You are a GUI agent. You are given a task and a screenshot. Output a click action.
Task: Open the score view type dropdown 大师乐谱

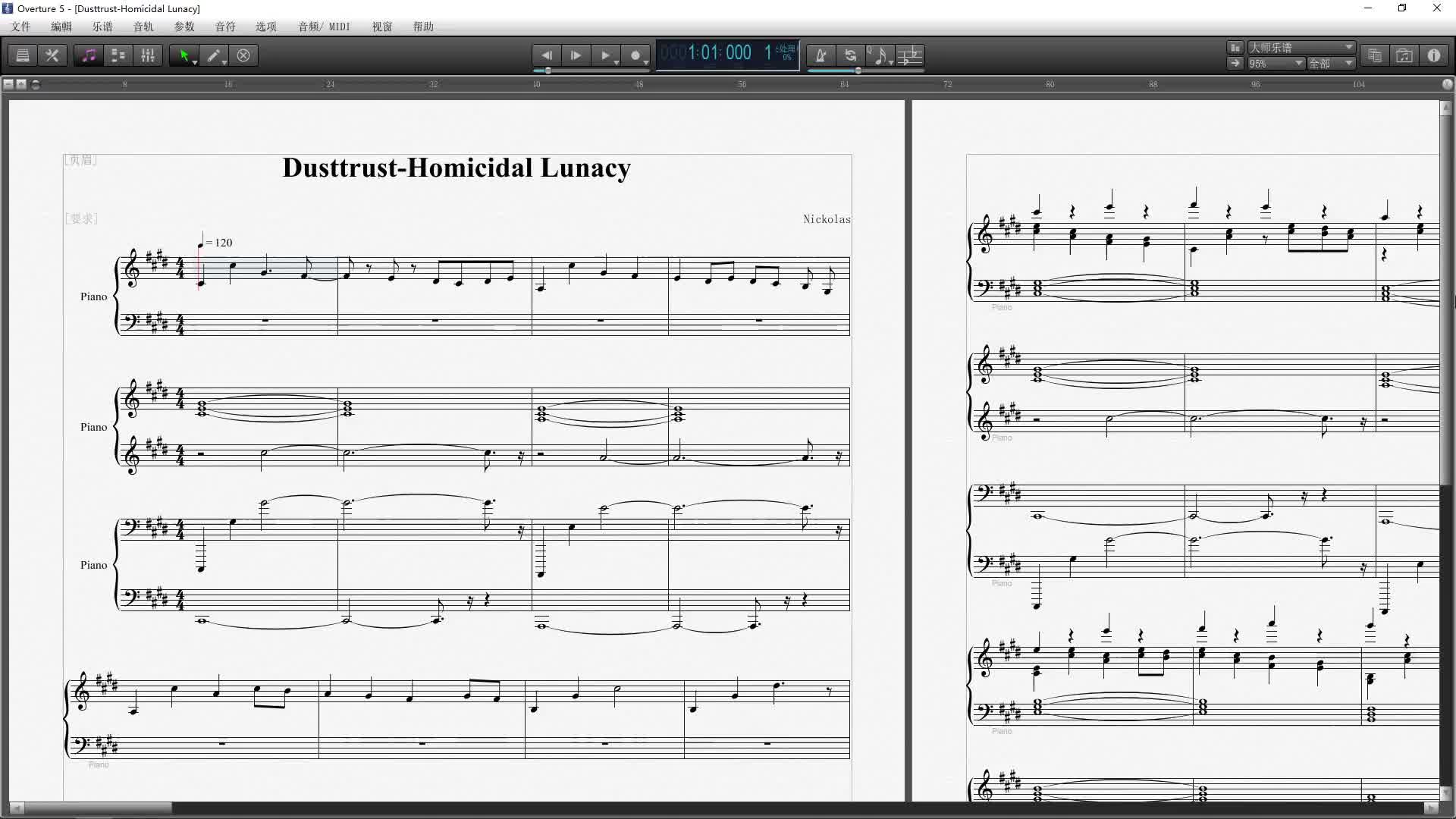[1301, 47]
